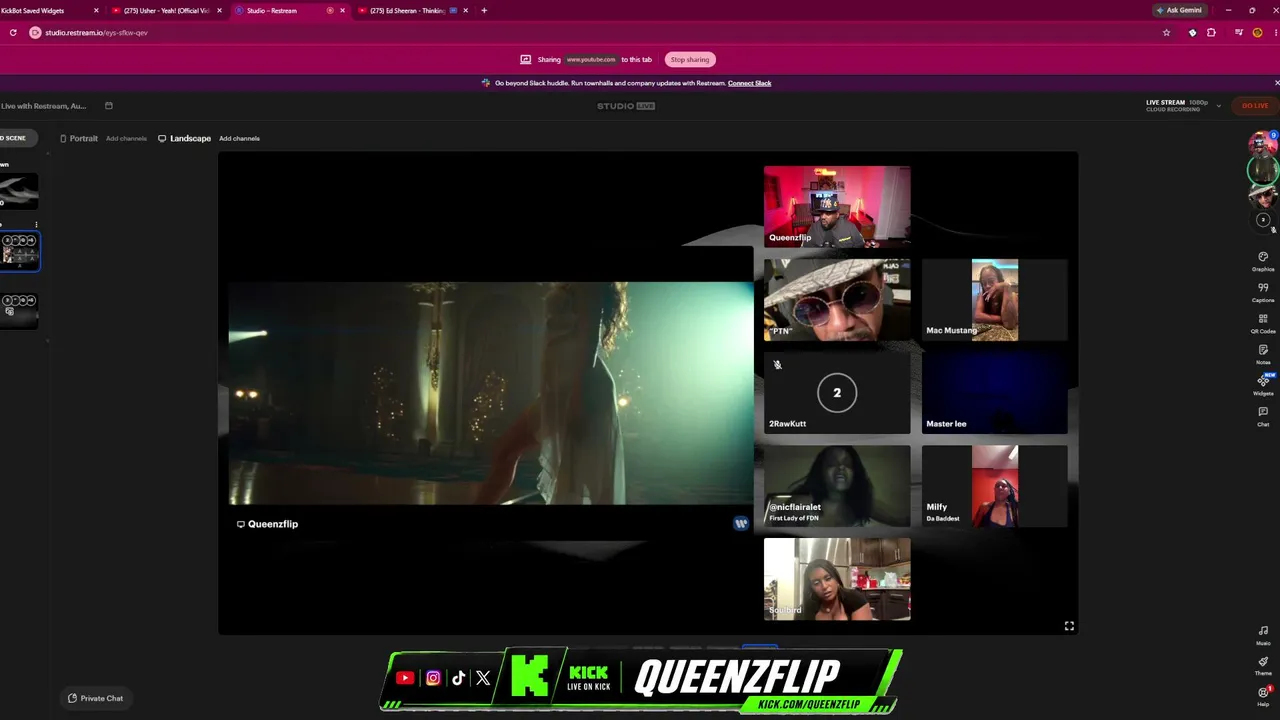Switch to the Landscape layout
Image resolution: width=1280 pixels, height=720 pixels.
[184, 138]
